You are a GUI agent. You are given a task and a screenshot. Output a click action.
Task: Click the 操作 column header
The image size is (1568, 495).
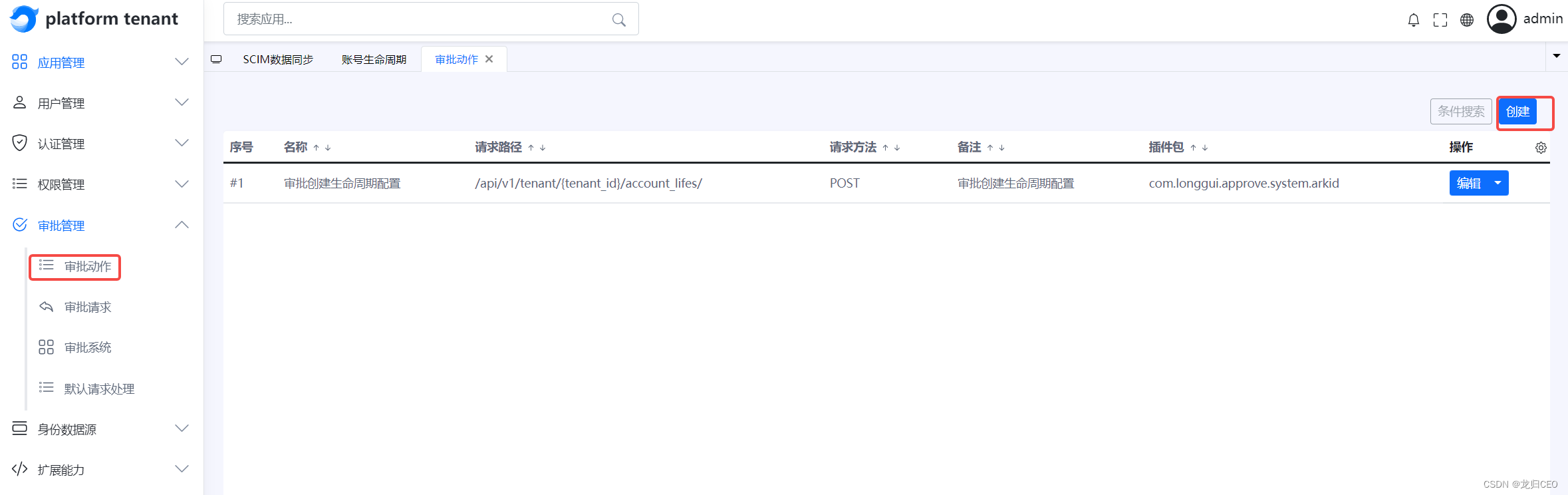[x=1461, y=147]
